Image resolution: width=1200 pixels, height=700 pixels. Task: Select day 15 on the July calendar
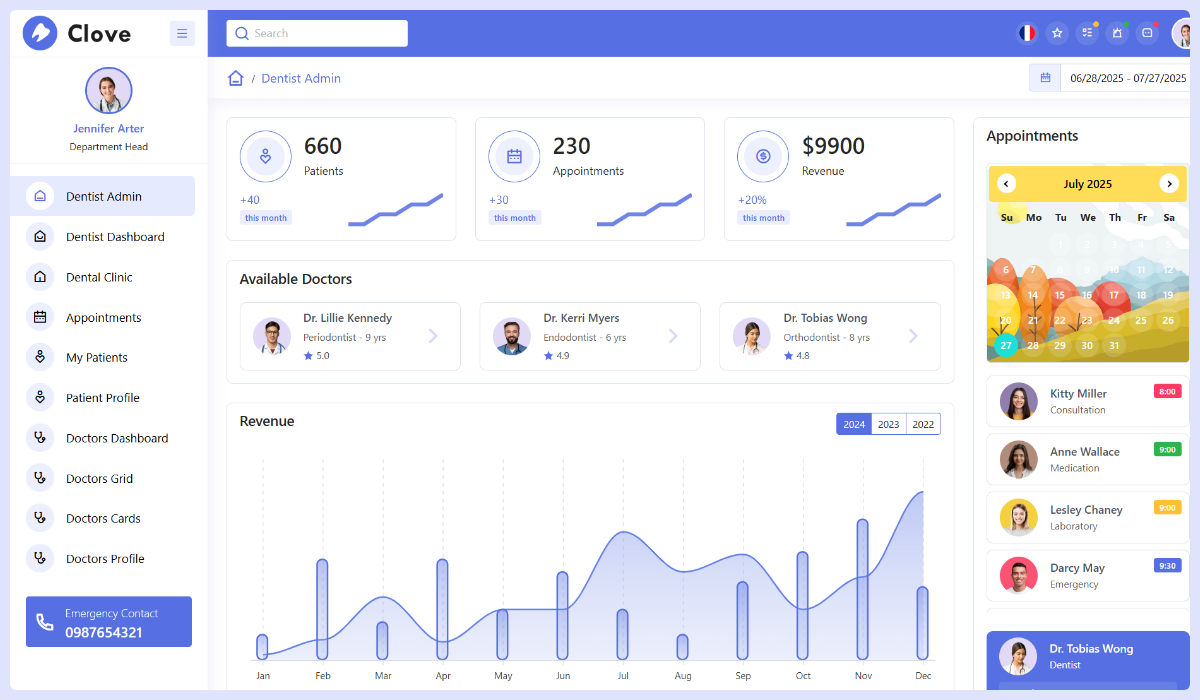(x=1060, y=295)
